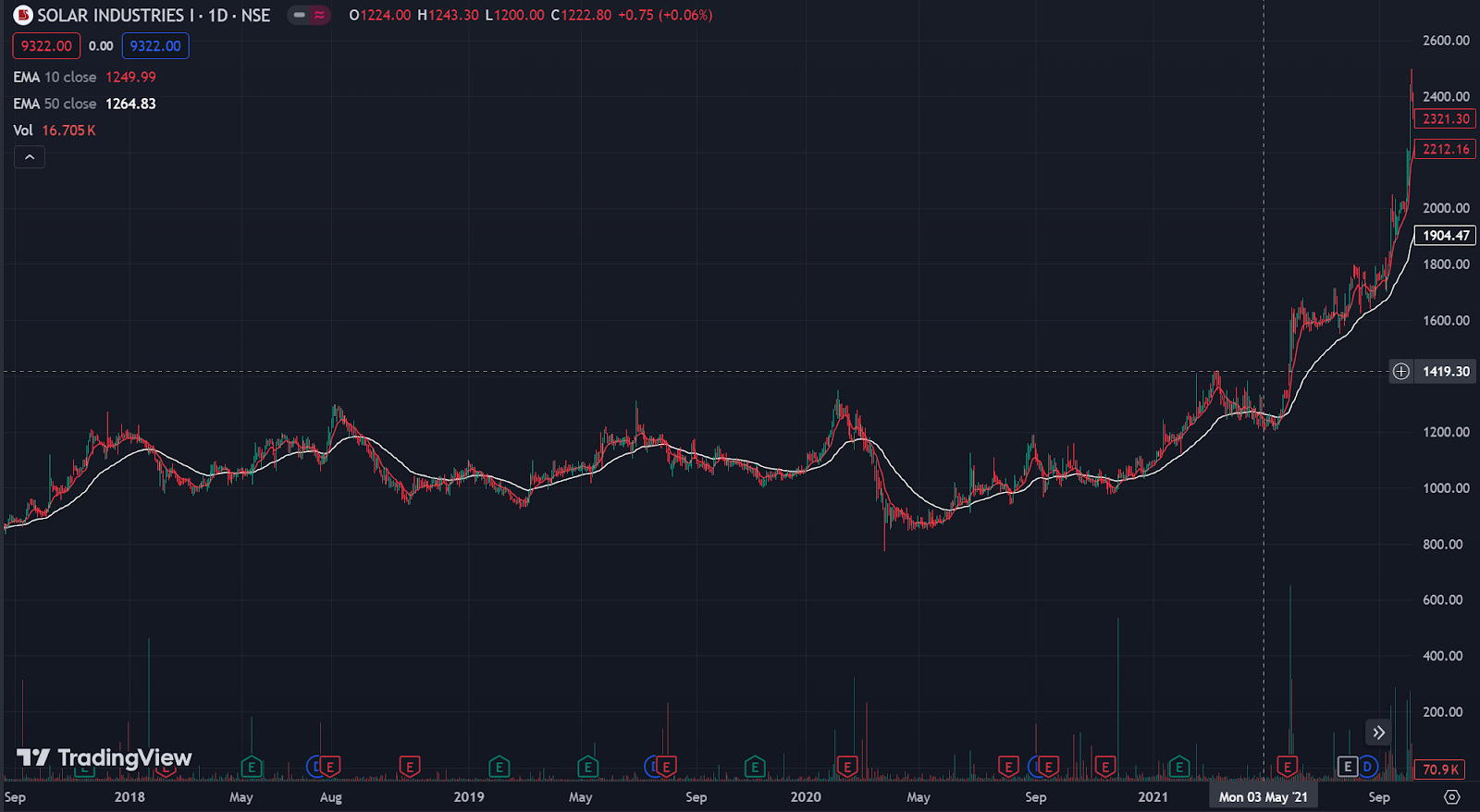Viewport: 1480px width, 812px height.
Task: Open red earnings marker before Sep 2019
Action: (x=666, y=767)
